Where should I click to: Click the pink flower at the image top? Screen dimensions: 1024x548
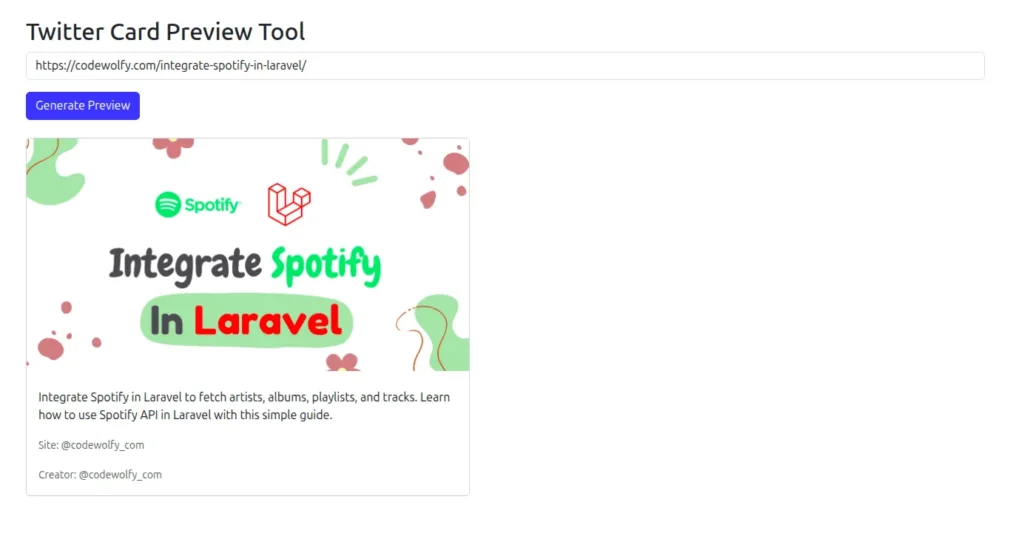(x=174, y=147)
